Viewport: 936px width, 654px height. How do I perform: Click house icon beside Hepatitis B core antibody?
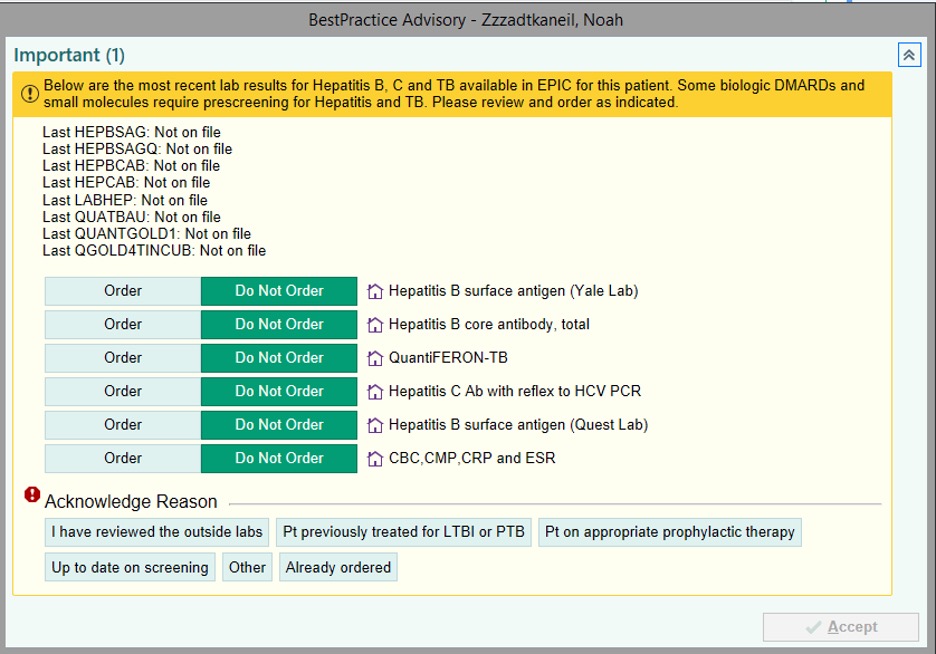[x=375, y=325]
